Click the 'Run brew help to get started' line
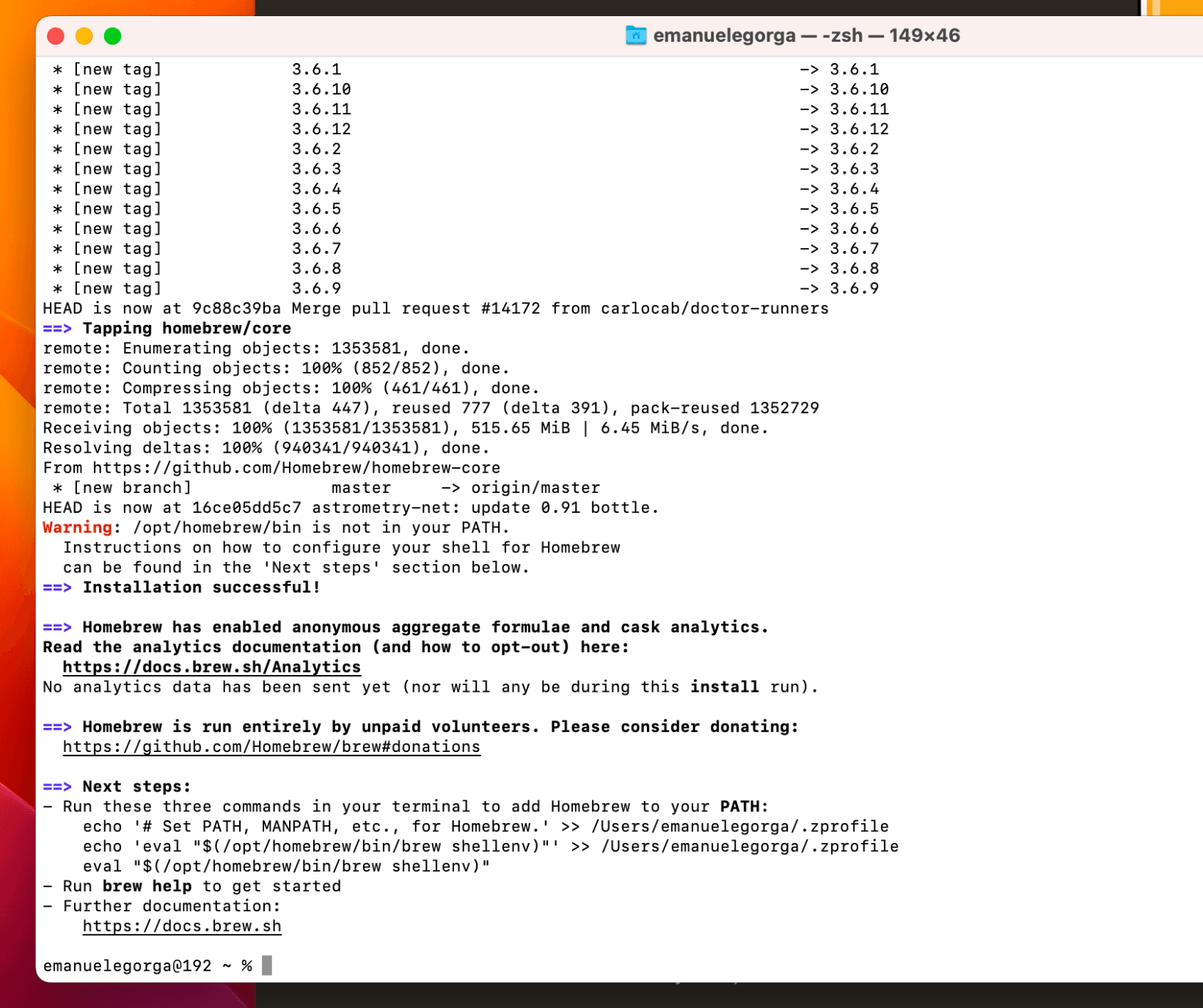The width and height of the screenshot is (1203, 1008). point(192,886)
